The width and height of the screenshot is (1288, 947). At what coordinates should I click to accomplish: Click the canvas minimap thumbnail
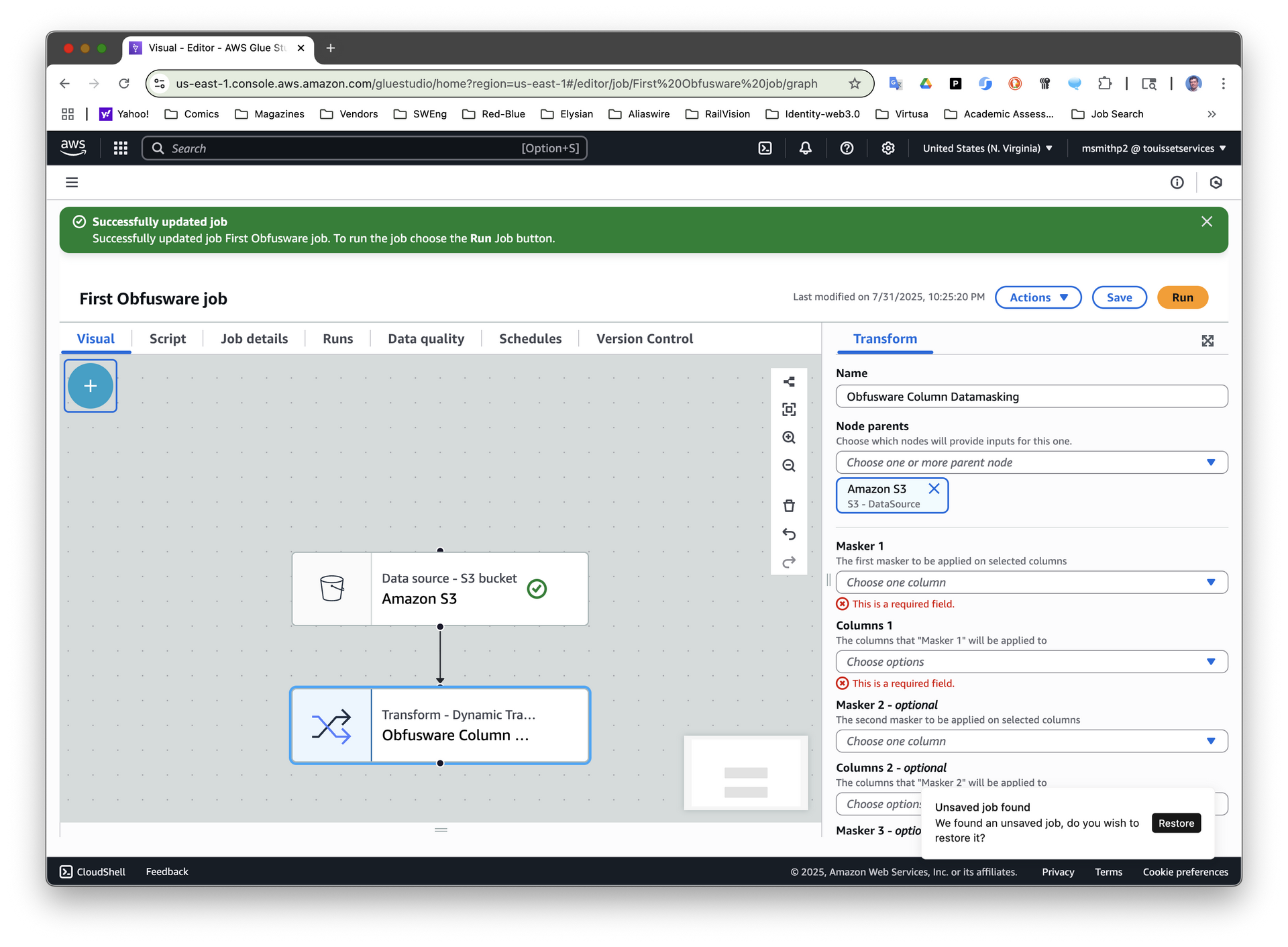tap(746, 772)
